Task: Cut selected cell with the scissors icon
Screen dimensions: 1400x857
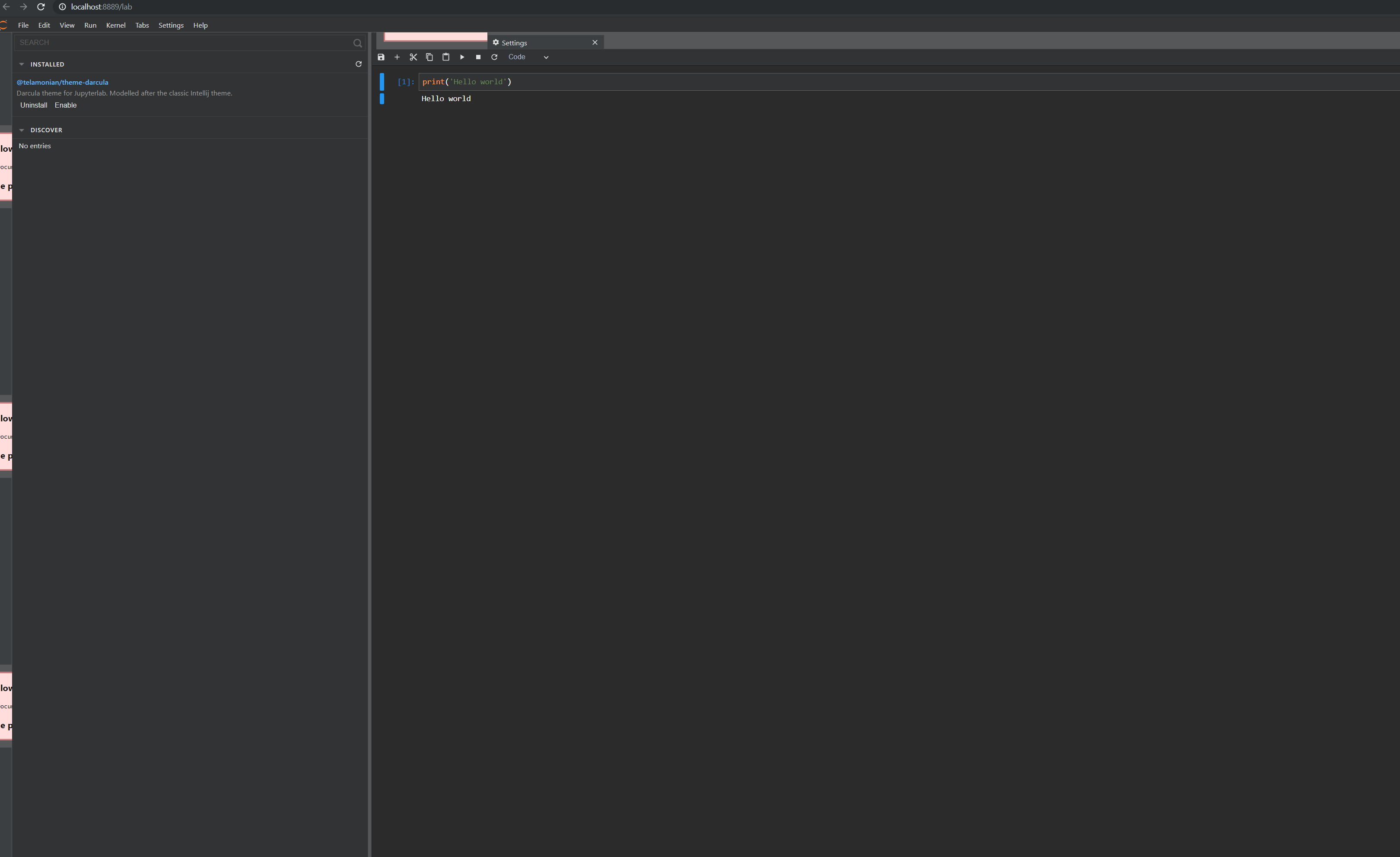Action: (x=413, y=57)
